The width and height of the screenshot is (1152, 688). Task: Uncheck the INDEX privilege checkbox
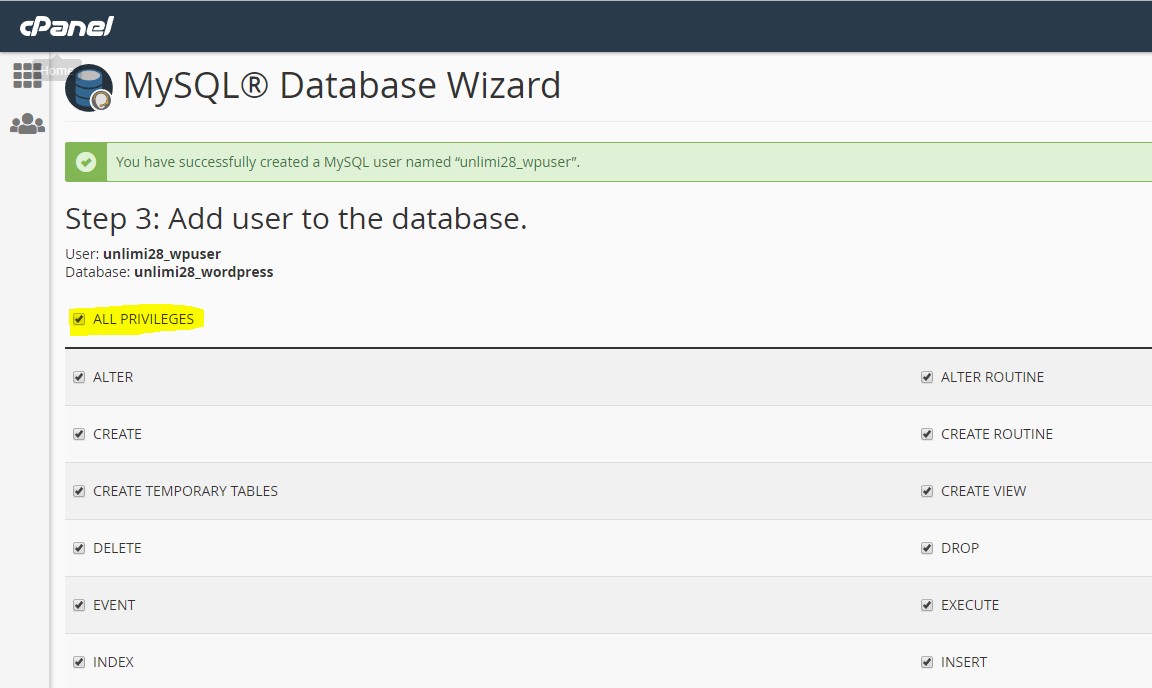coord(79,662)
